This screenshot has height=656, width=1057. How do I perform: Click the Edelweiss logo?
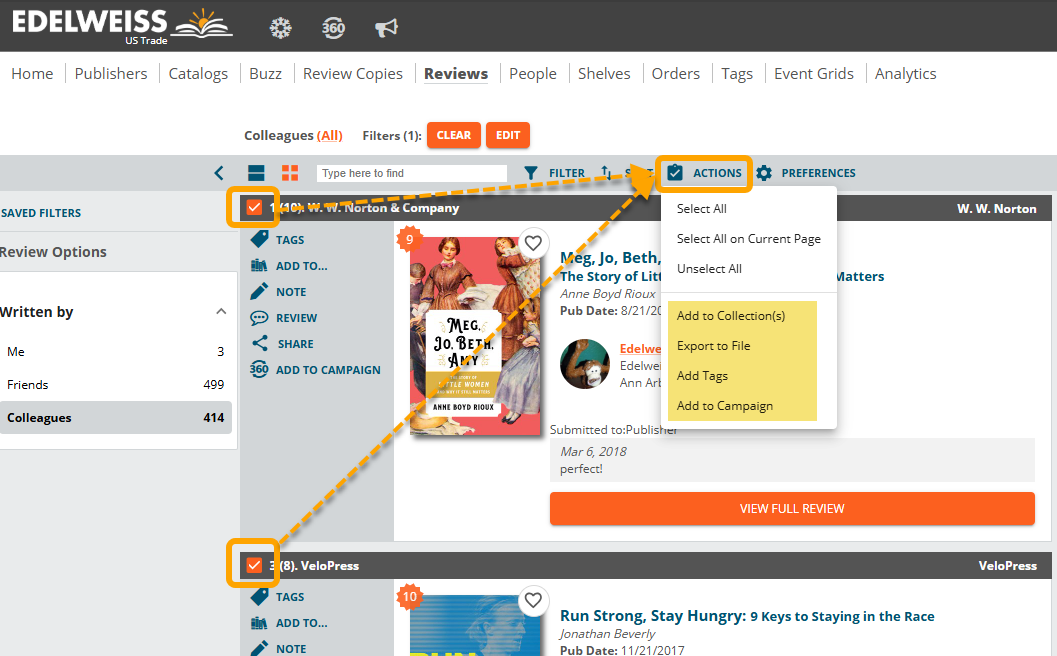coord(122,26)
